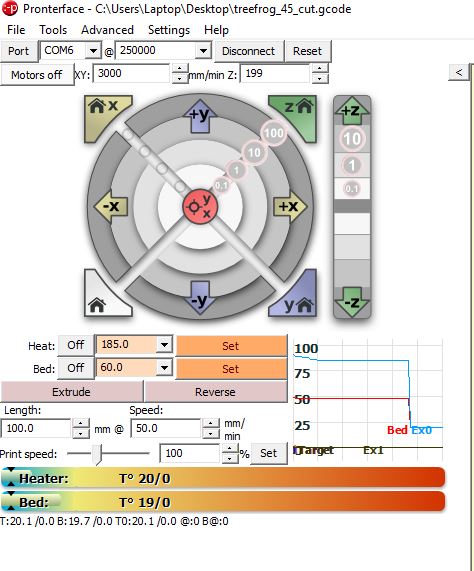Click the Bed temperature gauge bar
Viewport: 474px width, 571px height.
pyautogui.click(x=223, y=502)
